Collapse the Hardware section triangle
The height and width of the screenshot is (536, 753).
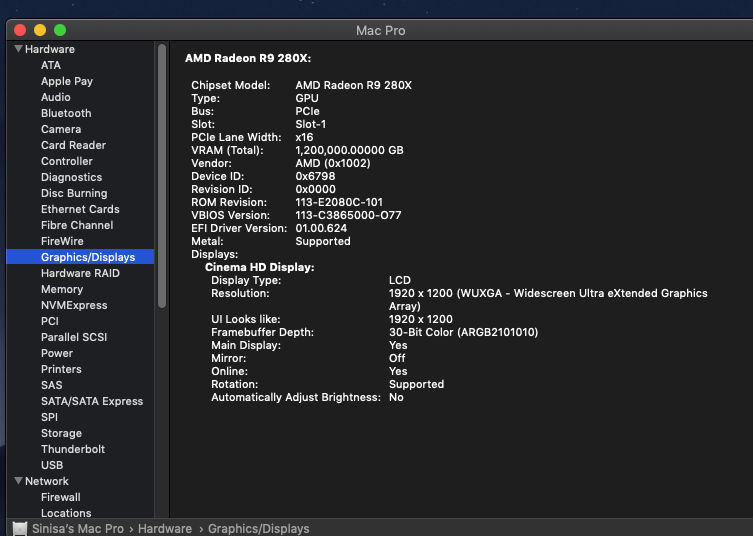tap(18, 49)
